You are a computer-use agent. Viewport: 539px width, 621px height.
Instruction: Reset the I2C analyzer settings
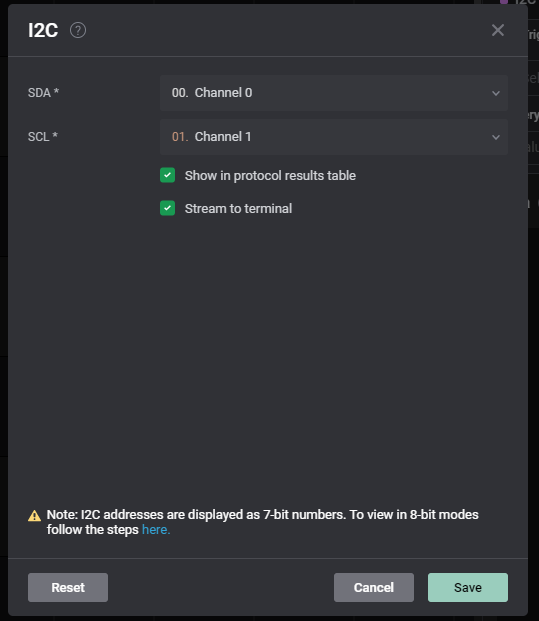(68, 587)
